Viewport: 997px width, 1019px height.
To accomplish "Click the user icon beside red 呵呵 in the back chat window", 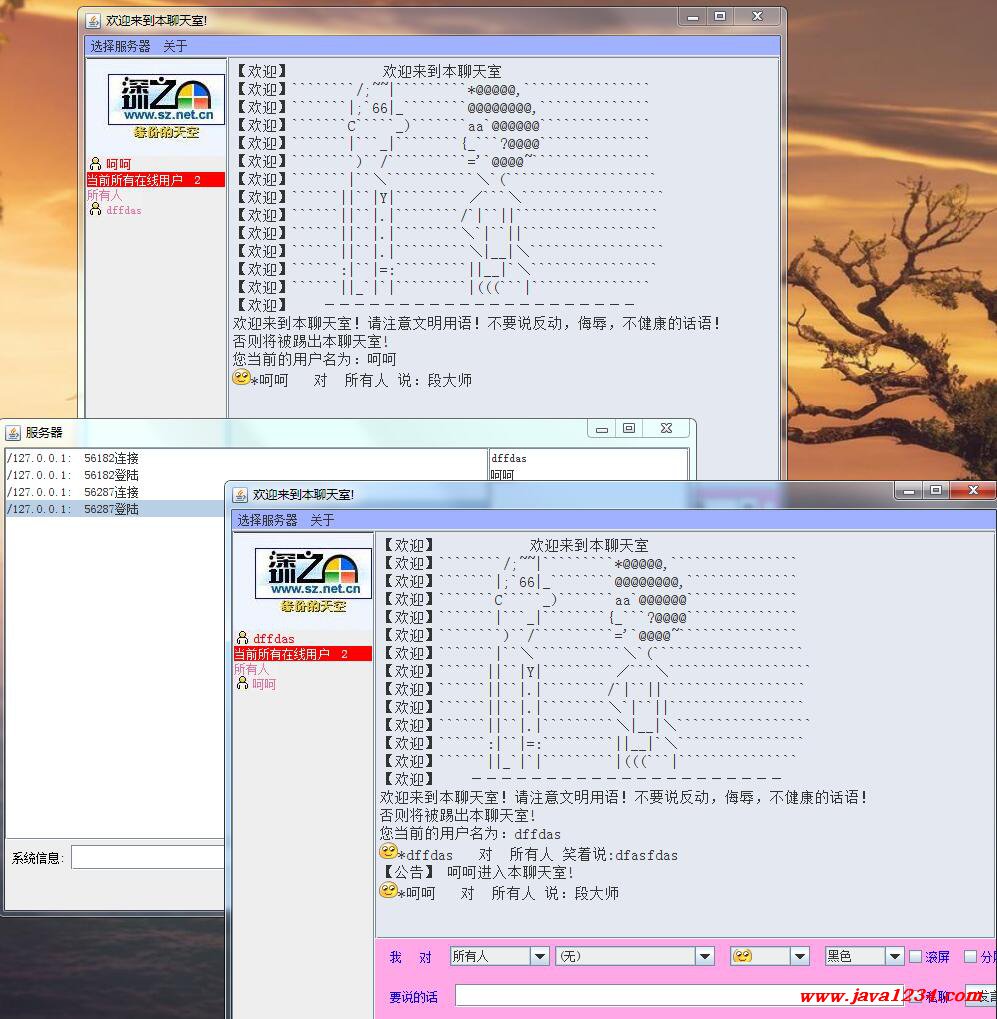I will (x=96, y=163).
